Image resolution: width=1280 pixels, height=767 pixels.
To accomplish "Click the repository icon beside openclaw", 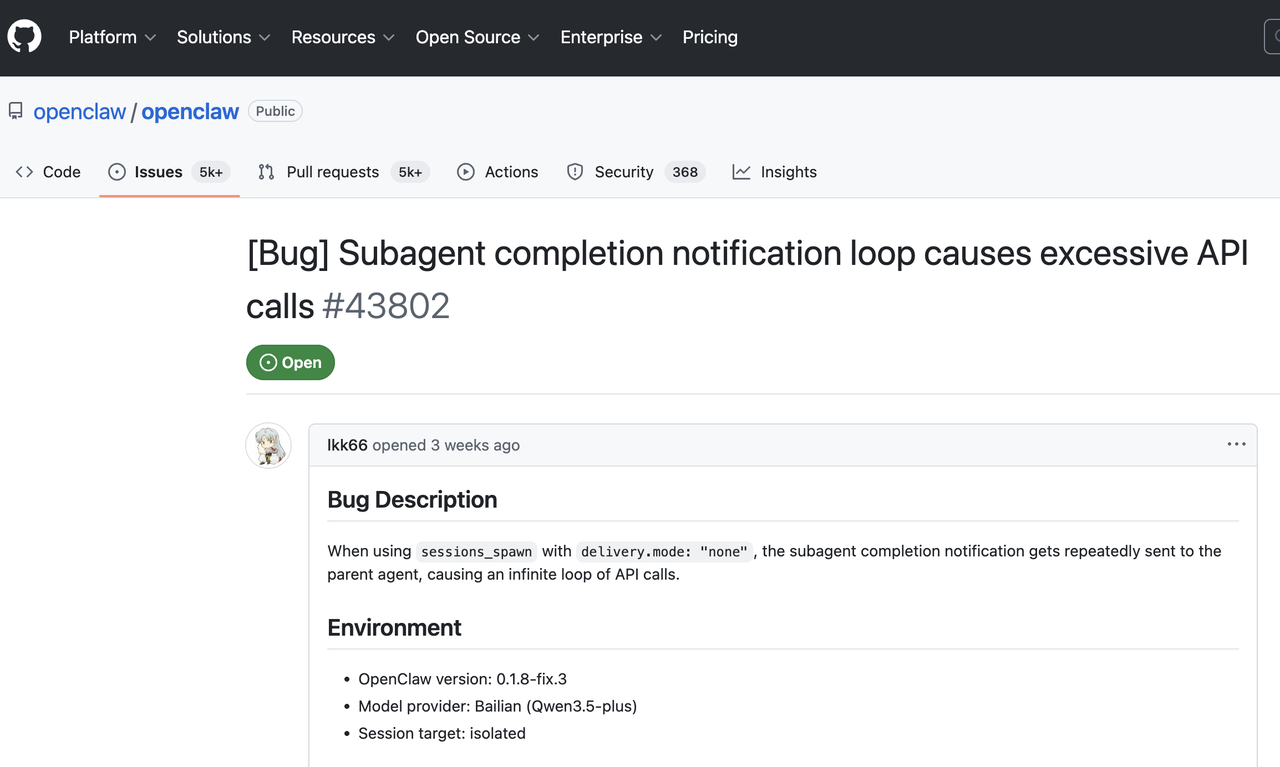I will [x=16, y=111].
